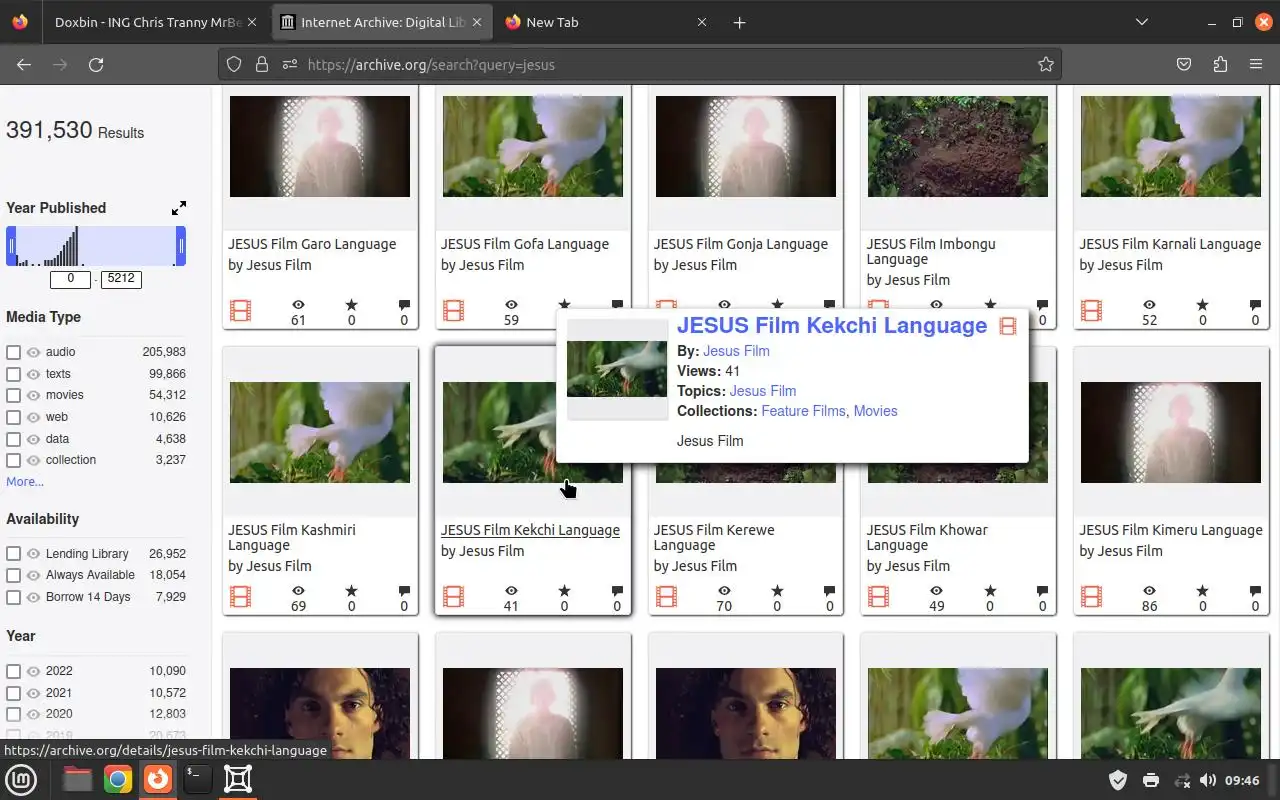The height and width of the screenshot is (800, 1280).
Task: Enable the movies media type checkbox
Action: [x=13, y=395]
